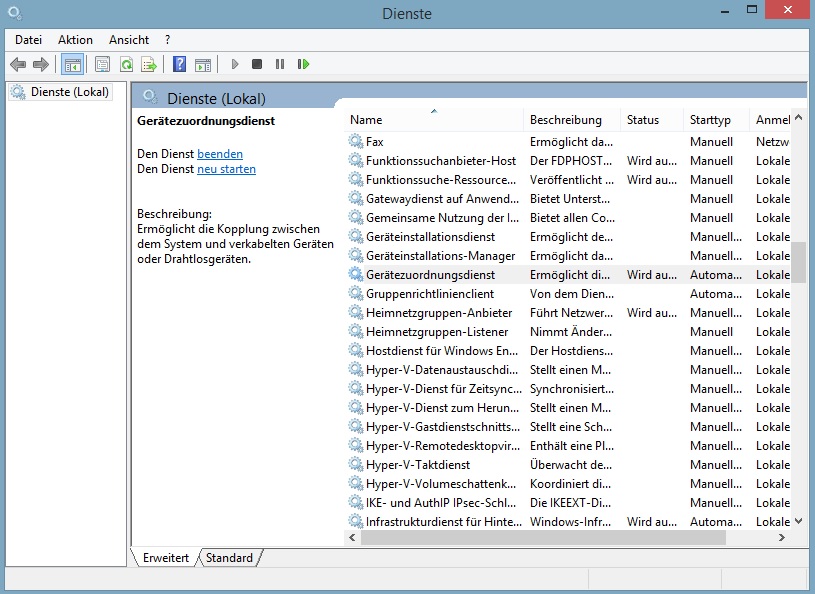Select the Heimnetzgruppen-Anbieter service
Screen dimensions: 815x594
(439, 312)
